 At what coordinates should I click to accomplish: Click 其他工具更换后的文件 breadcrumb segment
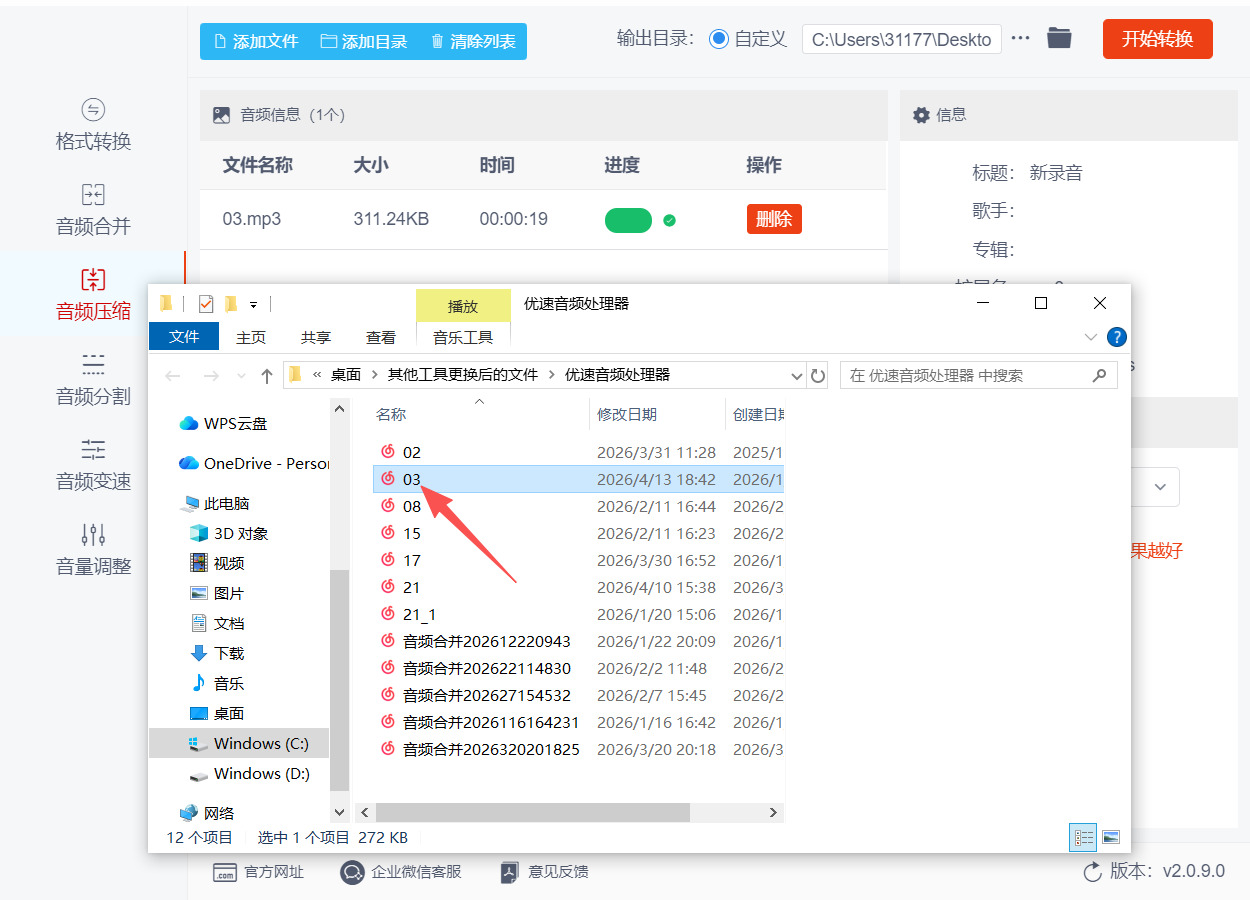(463, 375)
